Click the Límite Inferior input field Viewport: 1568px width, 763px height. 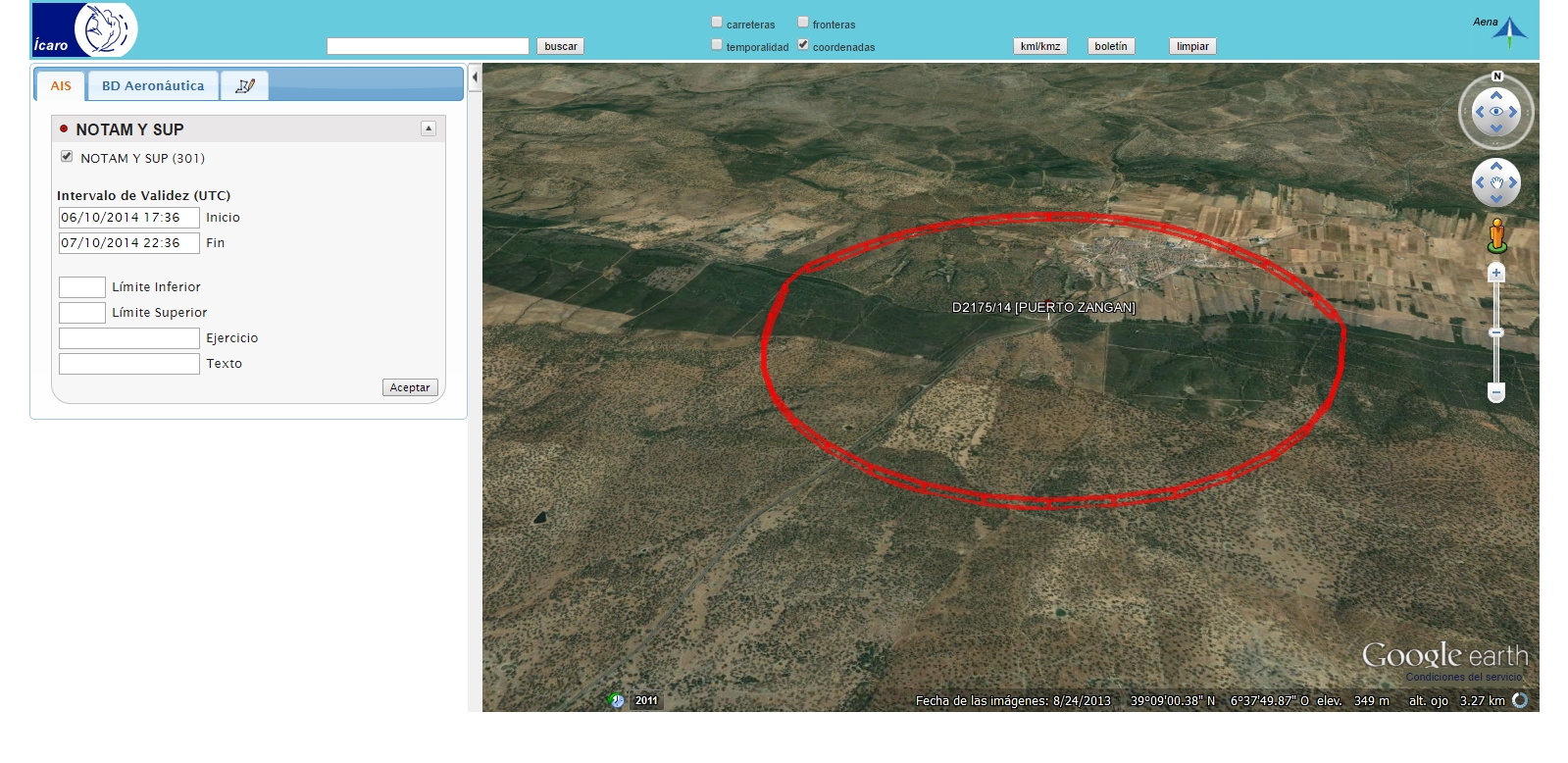click(x=82, y=287)
